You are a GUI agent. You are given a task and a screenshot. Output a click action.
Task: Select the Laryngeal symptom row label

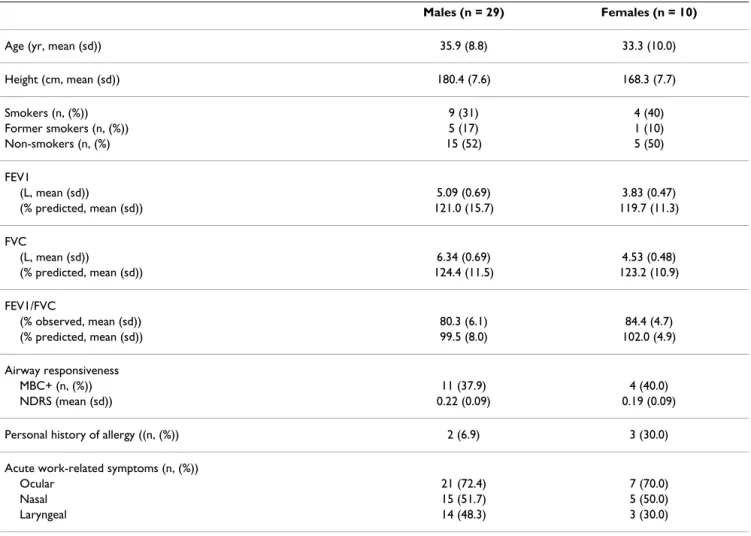(43, 515)
